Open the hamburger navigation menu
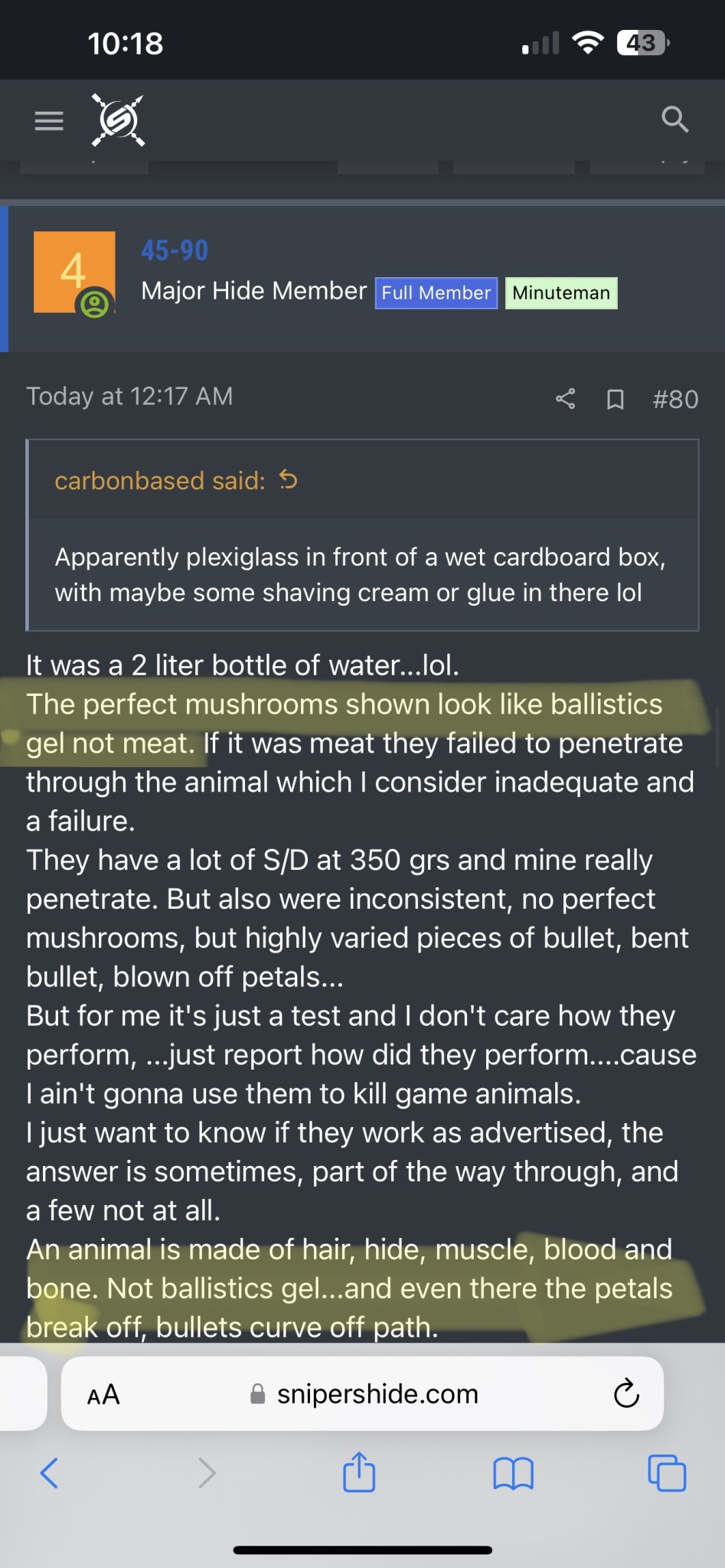The height and width of the screenshot is (1568, 725). 49,120
